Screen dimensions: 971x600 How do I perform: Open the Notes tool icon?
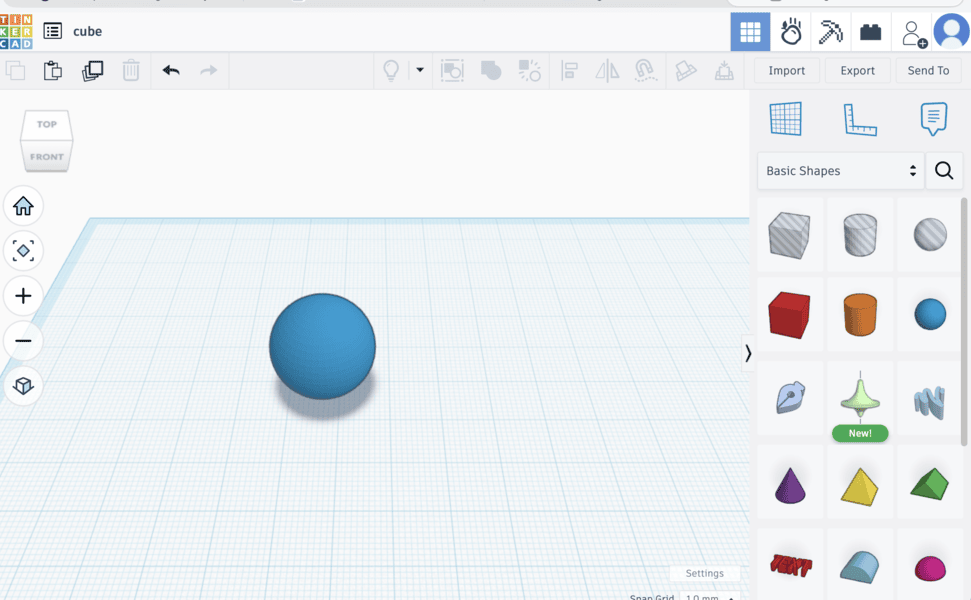(x=933, y=119)
